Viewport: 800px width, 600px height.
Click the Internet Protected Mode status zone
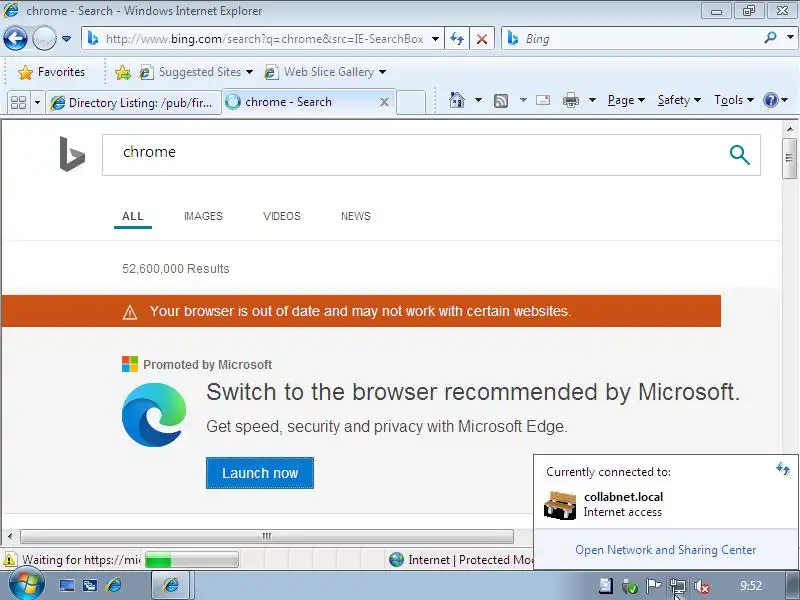[x=462, y=560]
